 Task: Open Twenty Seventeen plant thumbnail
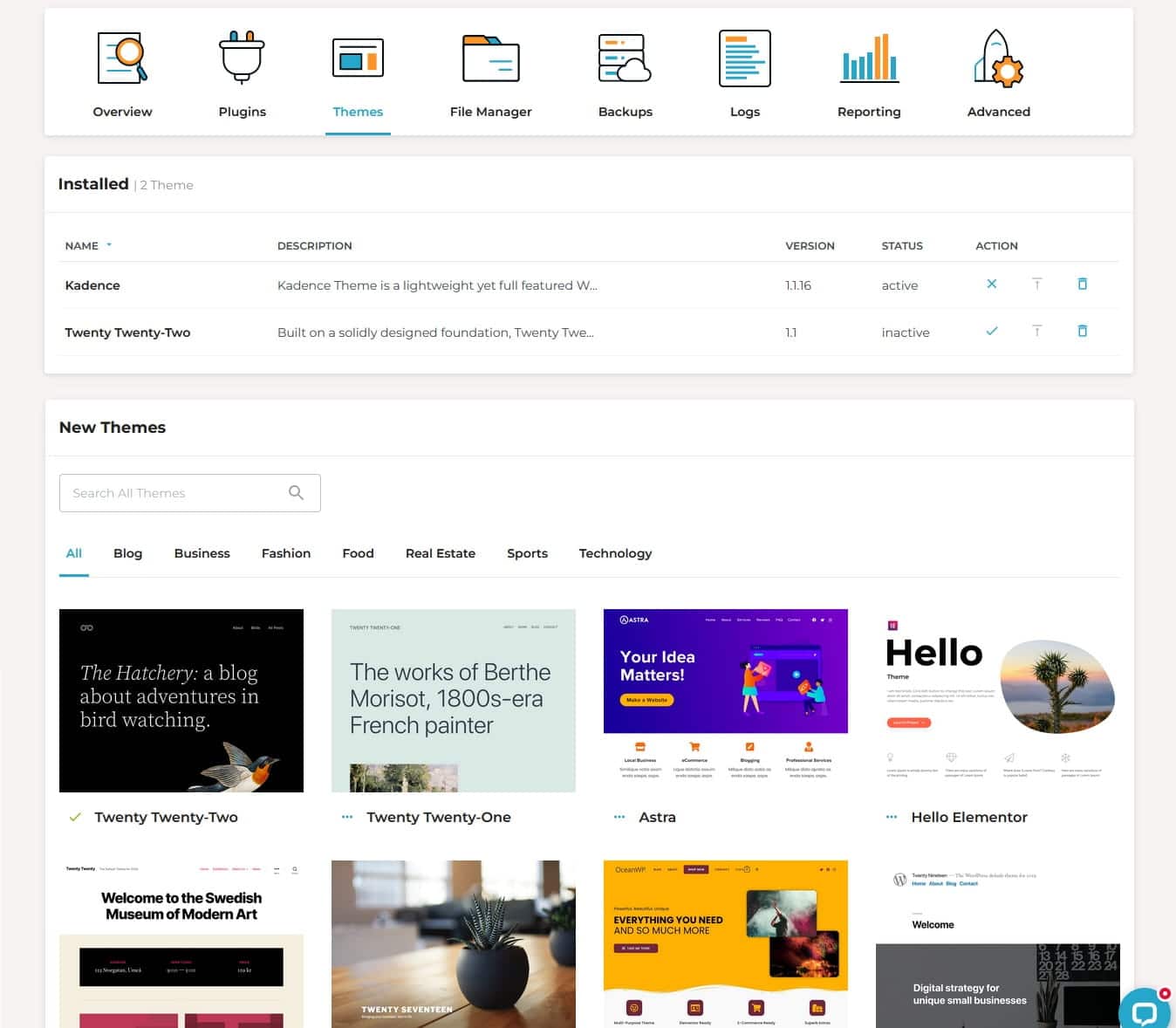tap(454, 944)
